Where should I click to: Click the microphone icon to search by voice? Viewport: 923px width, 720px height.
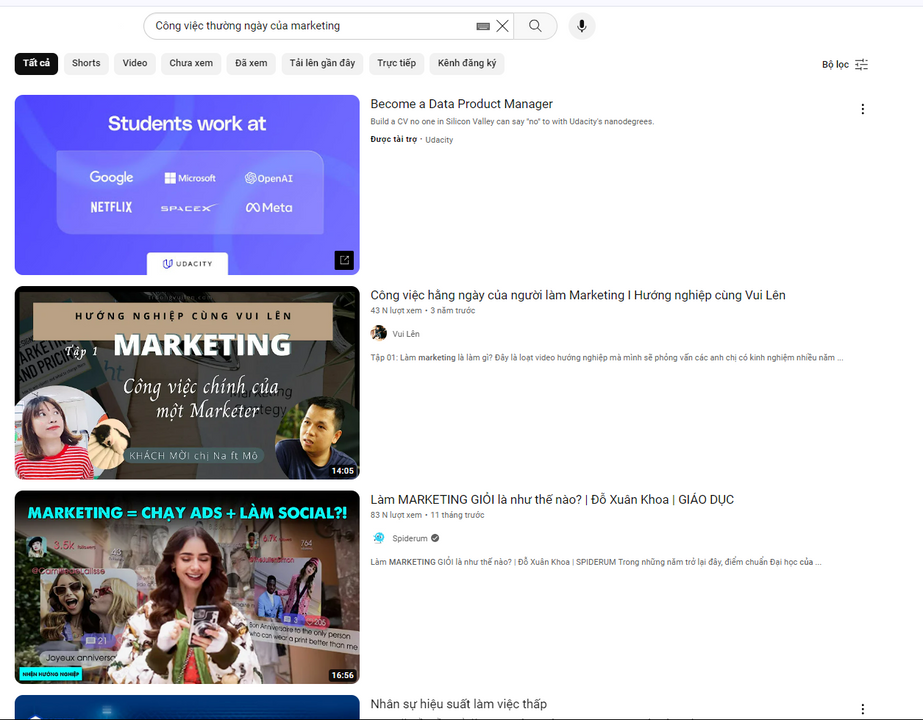(x=581, y=25)
